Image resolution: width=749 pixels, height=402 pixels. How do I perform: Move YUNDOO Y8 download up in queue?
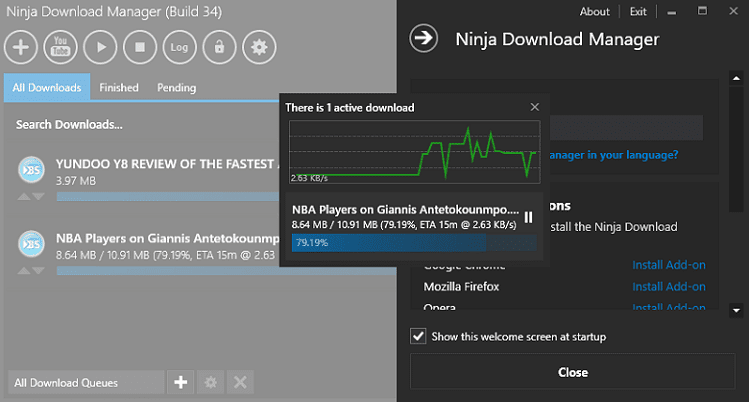pos(24,197)
